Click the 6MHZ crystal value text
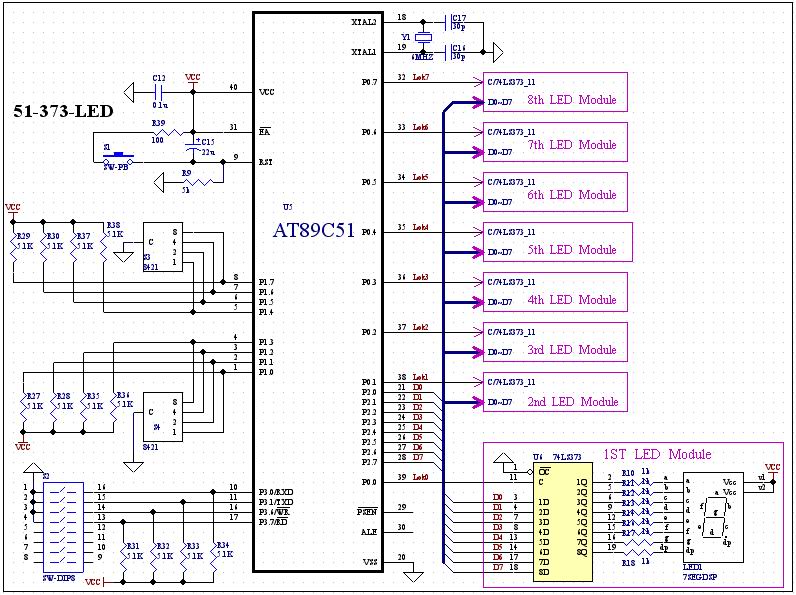Image resolution: width=796 pixels, height=595 pixels. click(x=423, y=57)
